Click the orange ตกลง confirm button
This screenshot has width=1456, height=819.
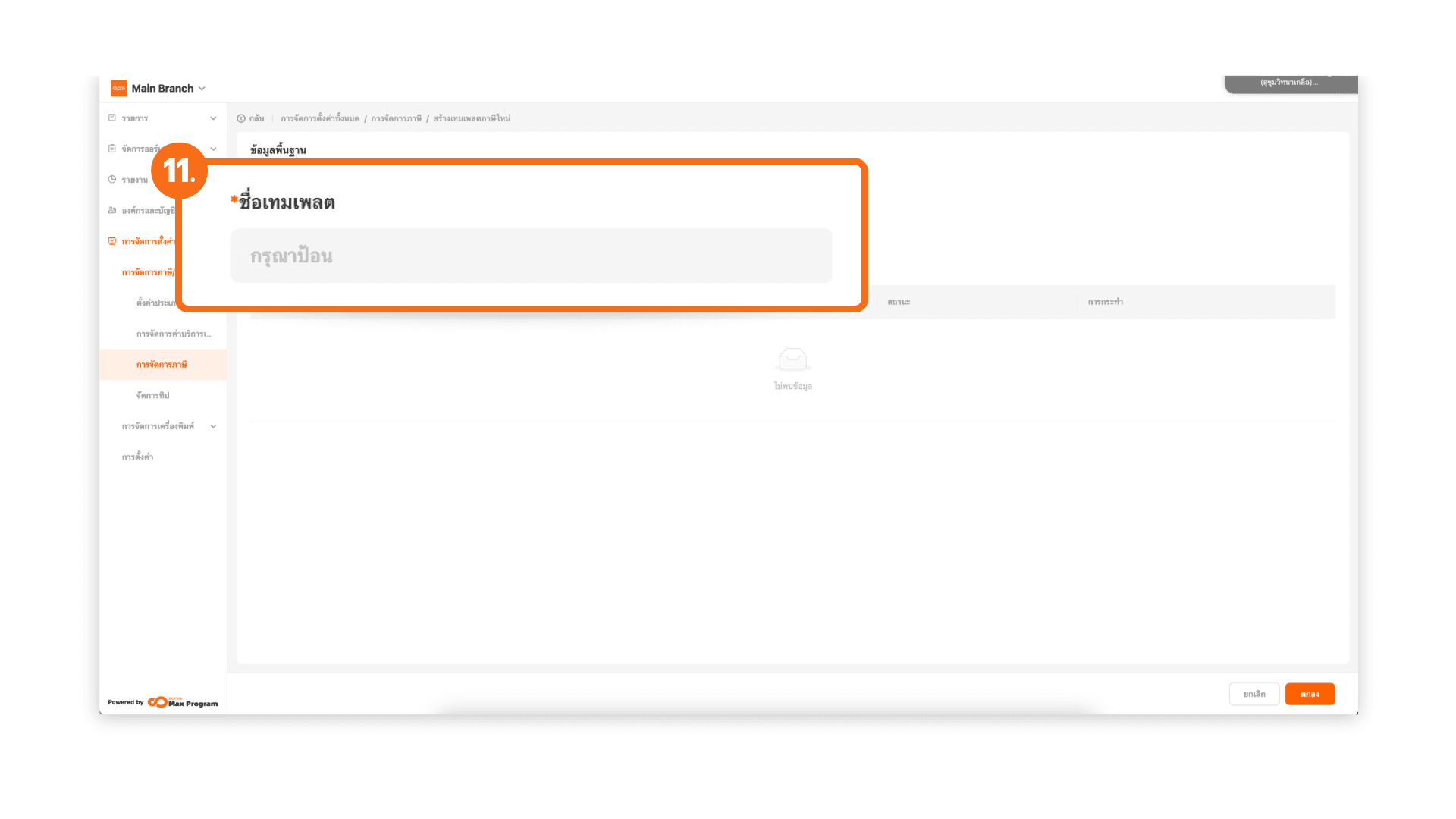(x=1310, y=694)
